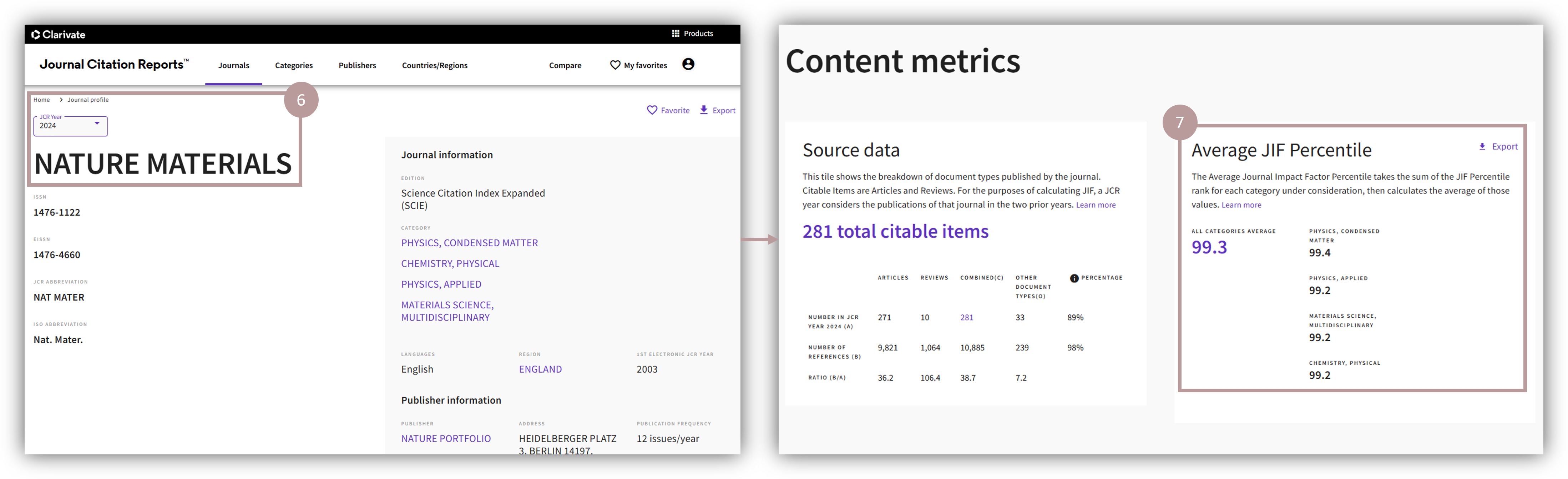Click the 89% percentage cell

point(1075,318)
